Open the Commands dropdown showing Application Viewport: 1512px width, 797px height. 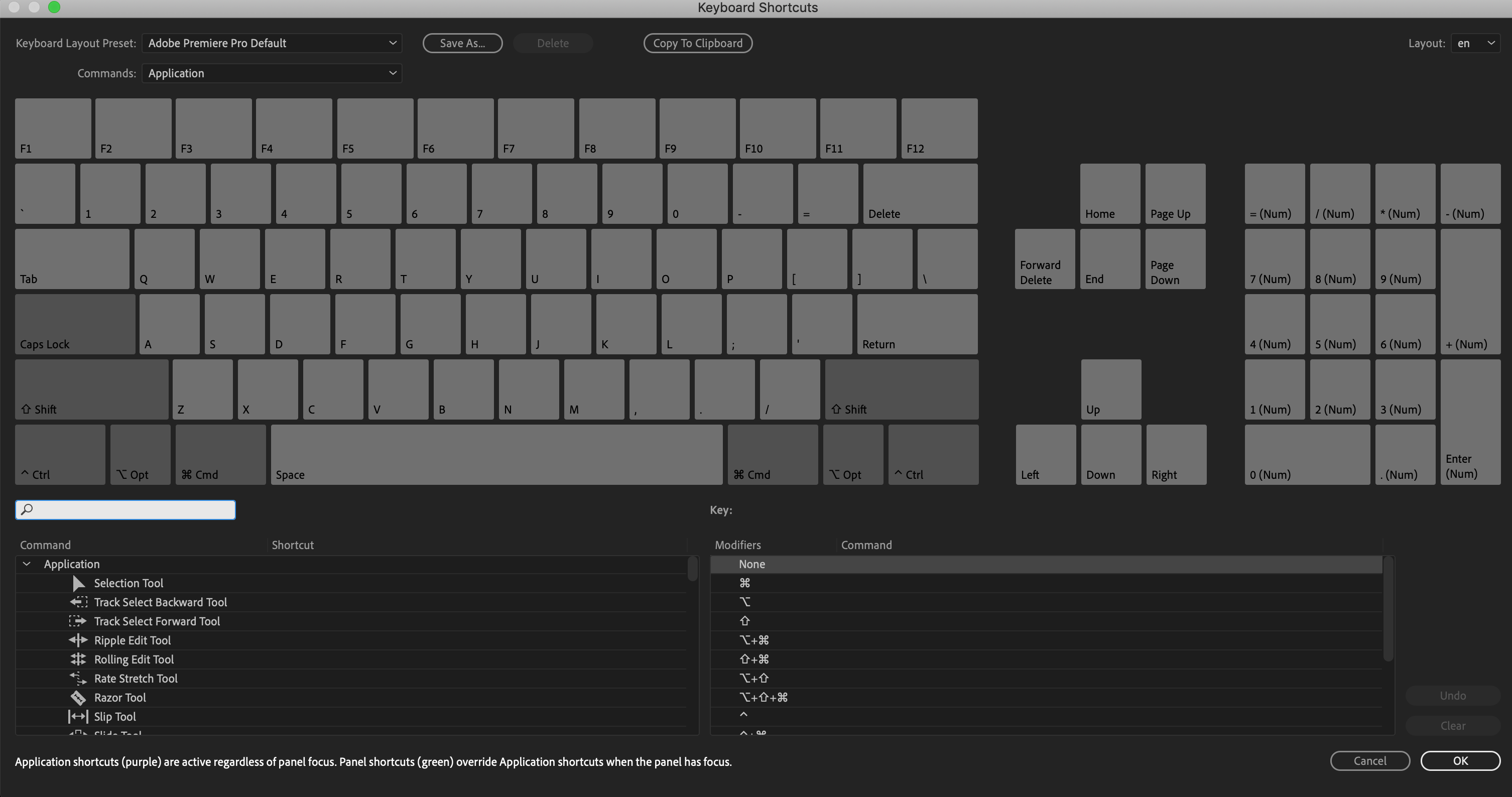point(272,73)
